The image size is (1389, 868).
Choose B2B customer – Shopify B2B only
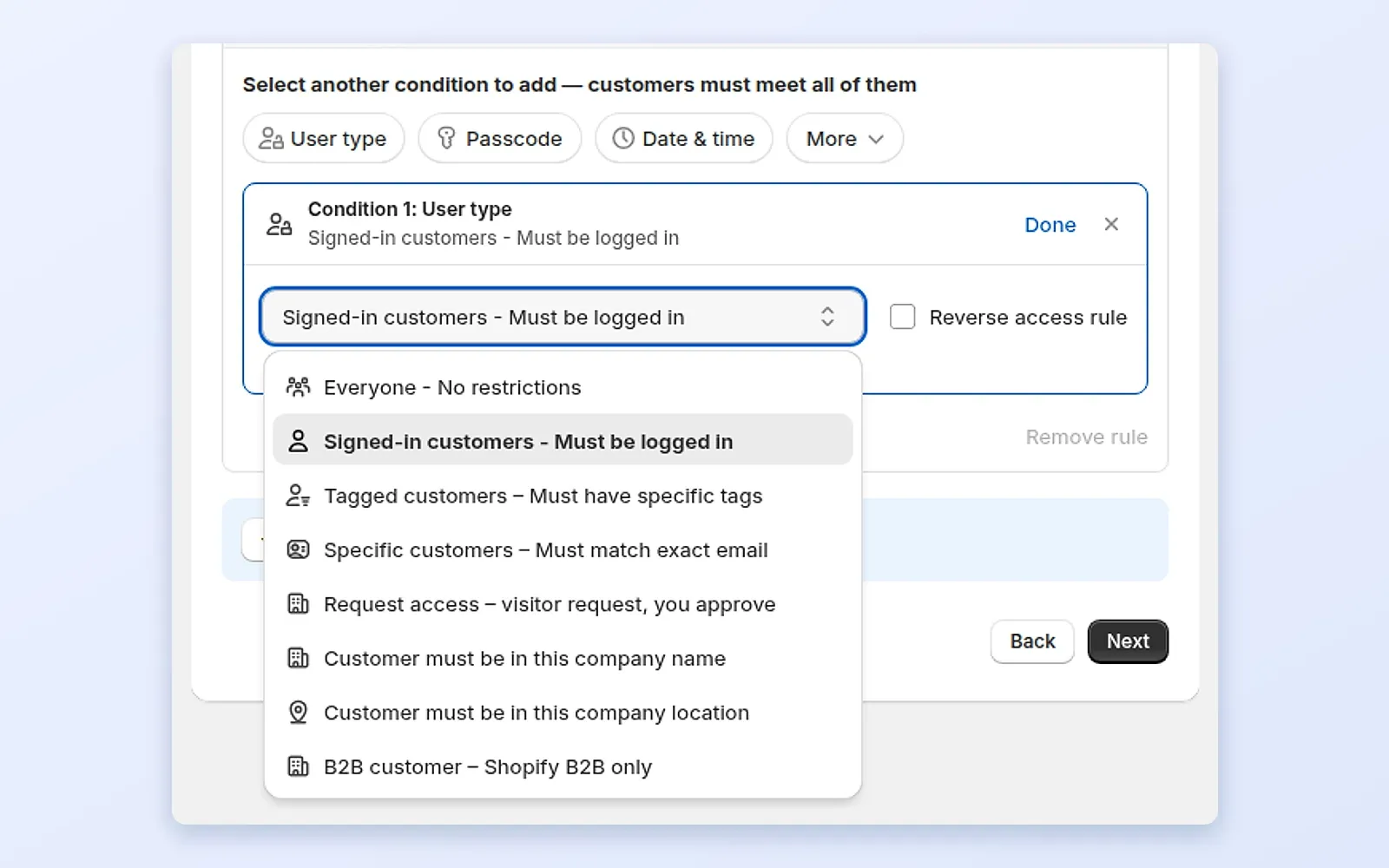[x=563, y=767]
